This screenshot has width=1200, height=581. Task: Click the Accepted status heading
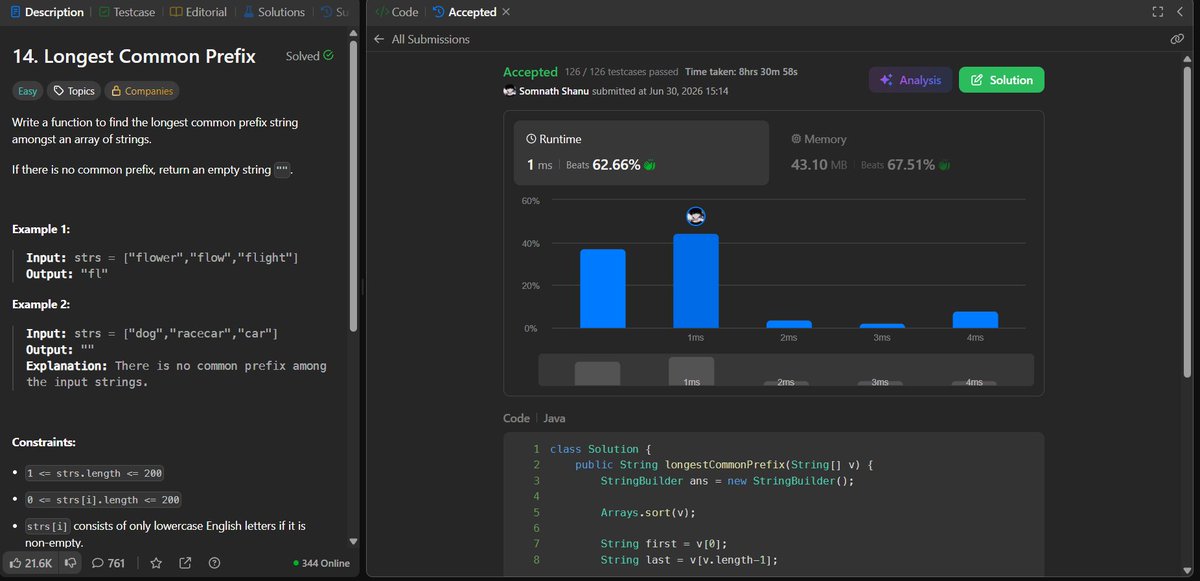[530, 72]
